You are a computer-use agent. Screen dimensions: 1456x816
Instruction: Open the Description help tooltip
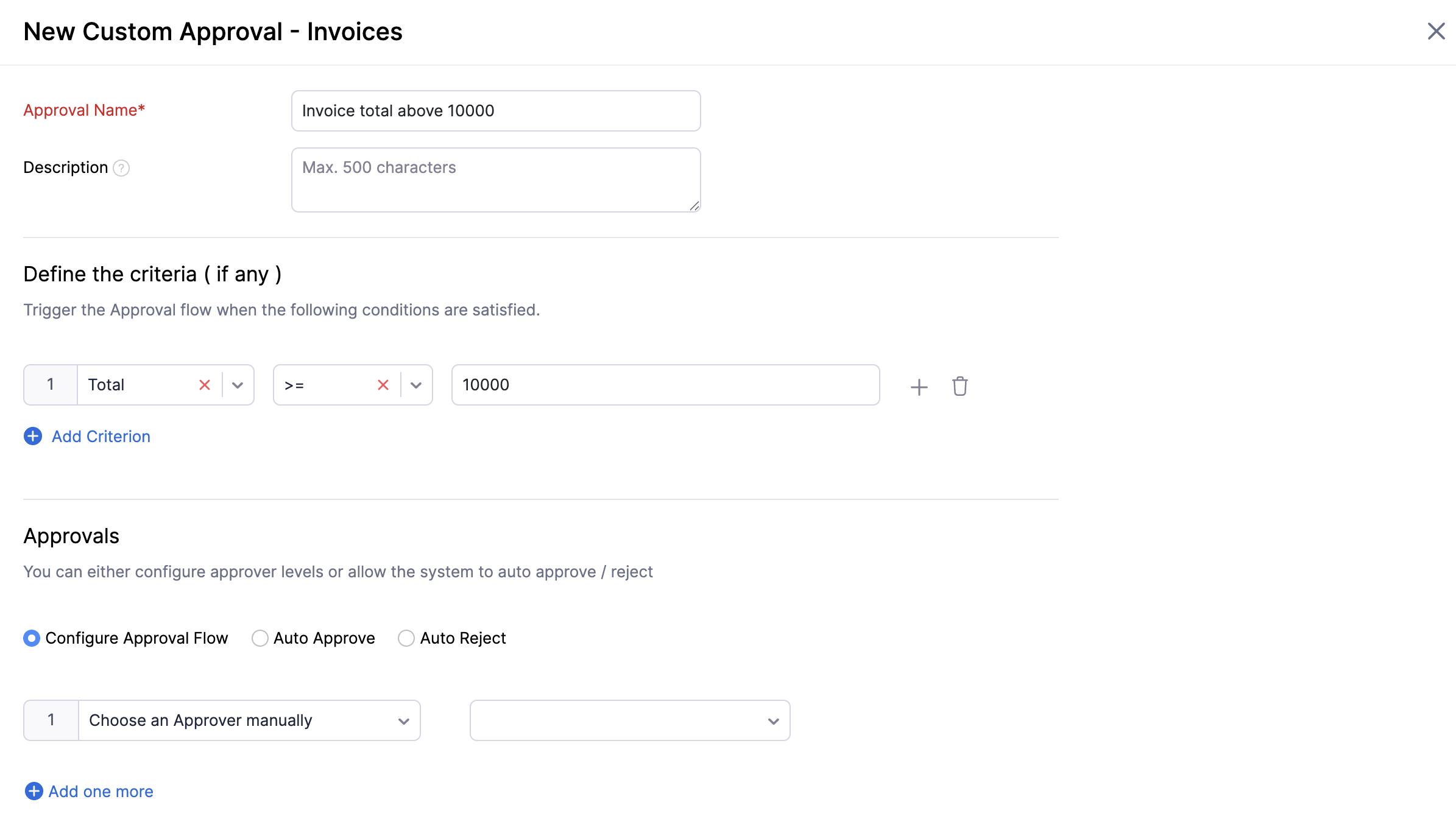tap(121, 167)
